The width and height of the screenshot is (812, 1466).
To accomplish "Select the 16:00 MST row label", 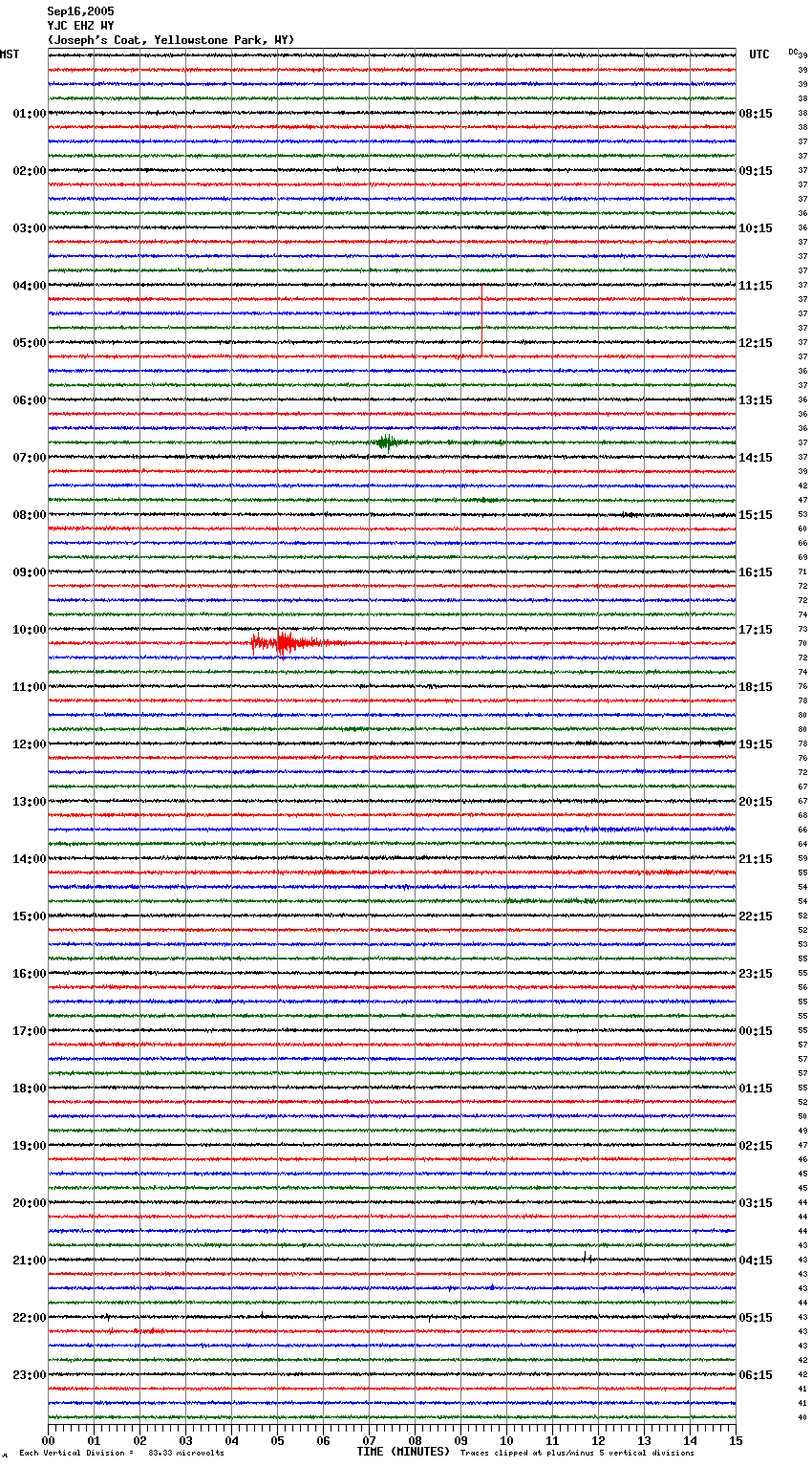I will [30, 974].
